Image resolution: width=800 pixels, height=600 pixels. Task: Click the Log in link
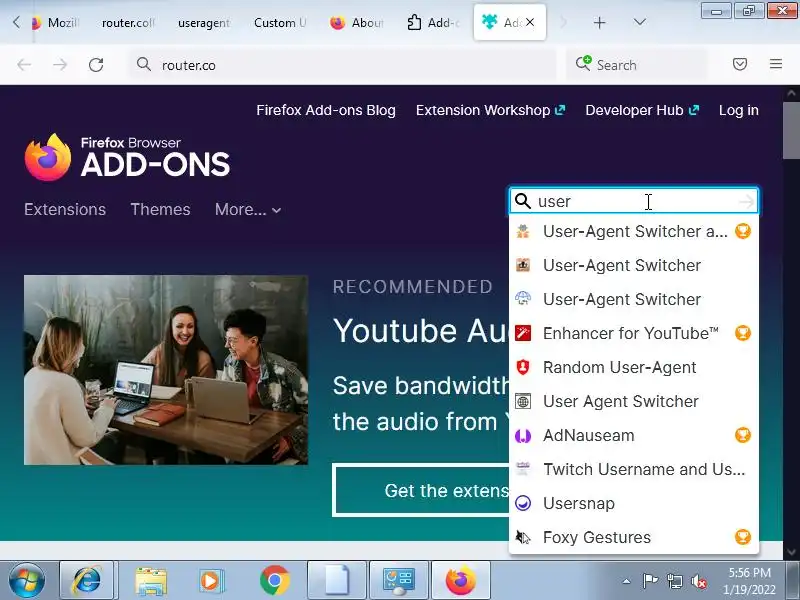tap(738, 110)
